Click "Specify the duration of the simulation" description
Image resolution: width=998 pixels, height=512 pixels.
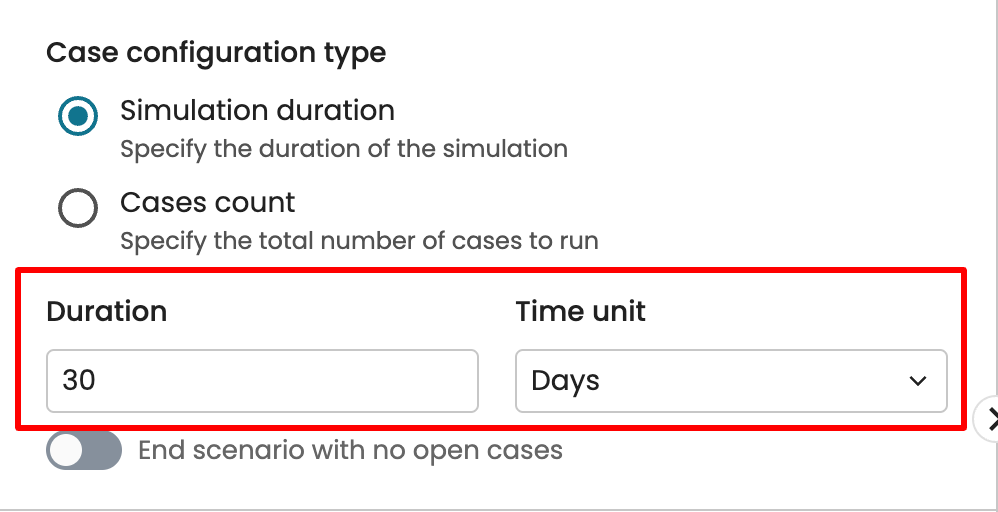343,149
